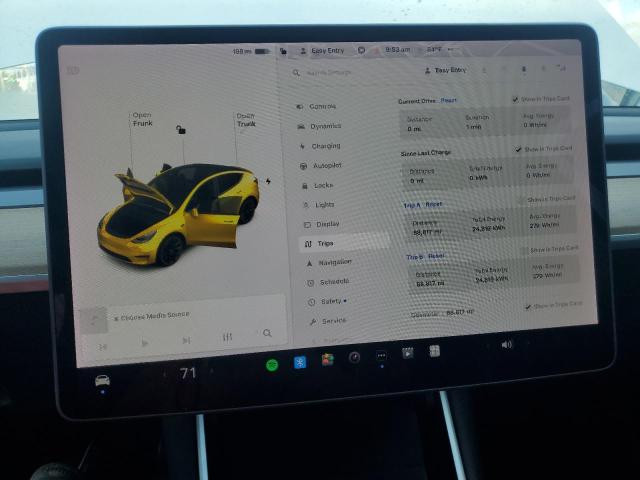Tap the unlock padlock icon above car
The image size is (640, 480).
pyautogui.click(x=181, y=130)
